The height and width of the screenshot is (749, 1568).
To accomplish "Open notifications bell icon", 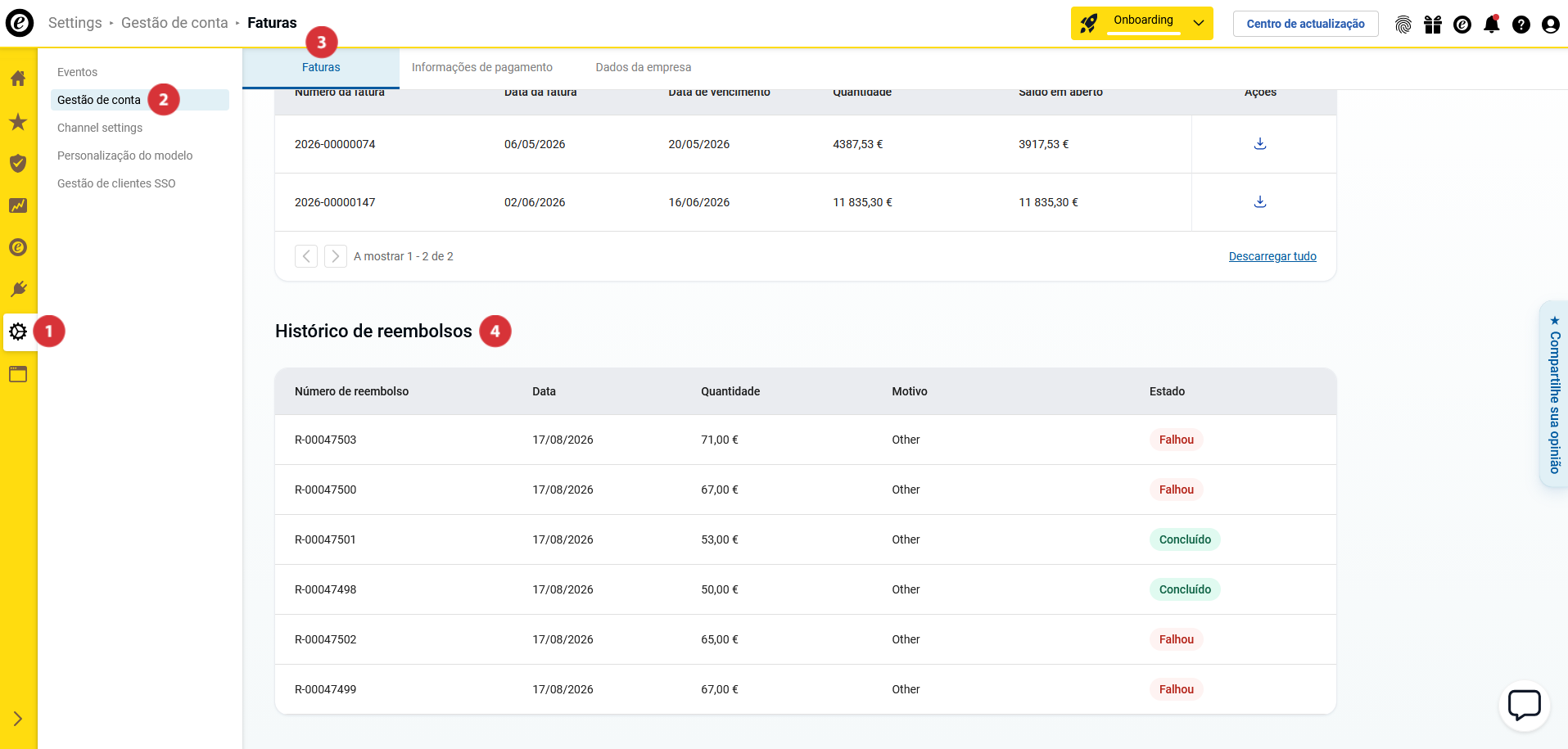I will [1492, 25].
